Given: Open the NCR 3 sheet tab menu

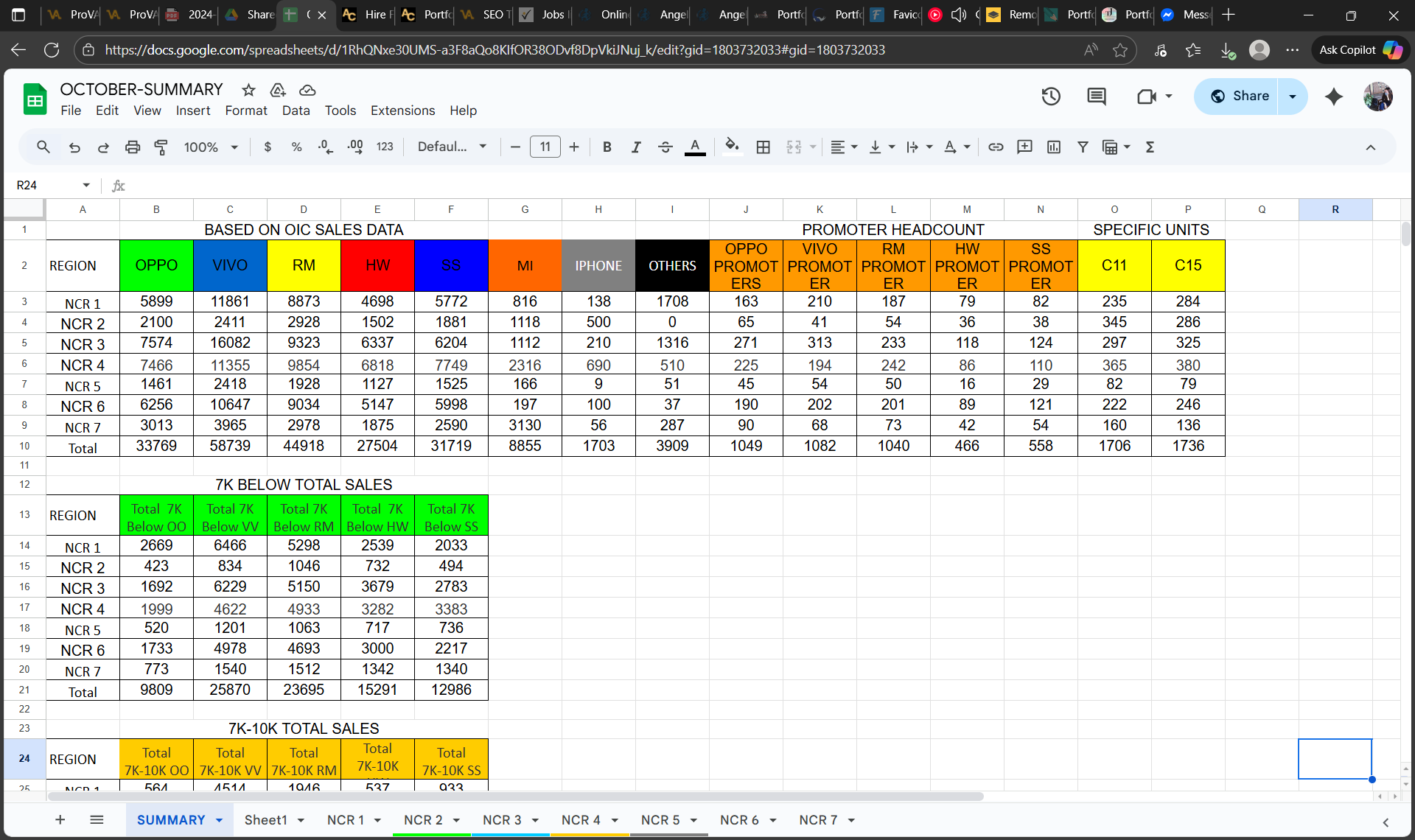Looking at the screenshot, I should tap(537, 819).
